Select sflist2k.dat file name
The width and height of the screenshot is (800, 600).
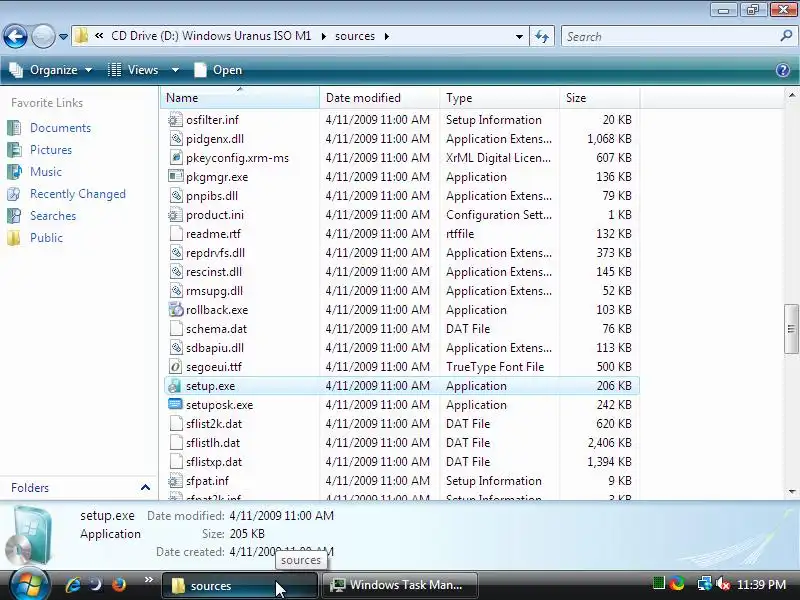point(214,424)
